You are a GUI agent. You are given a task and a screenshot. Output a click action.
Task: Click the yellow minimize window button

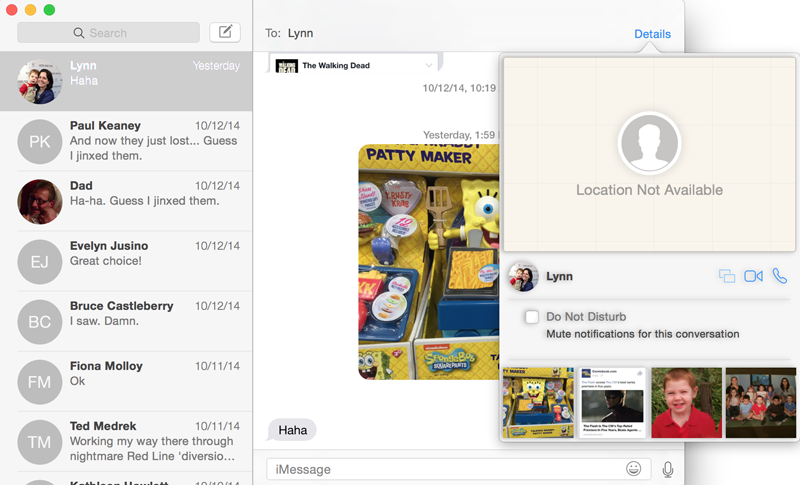(x=30, y=10)
